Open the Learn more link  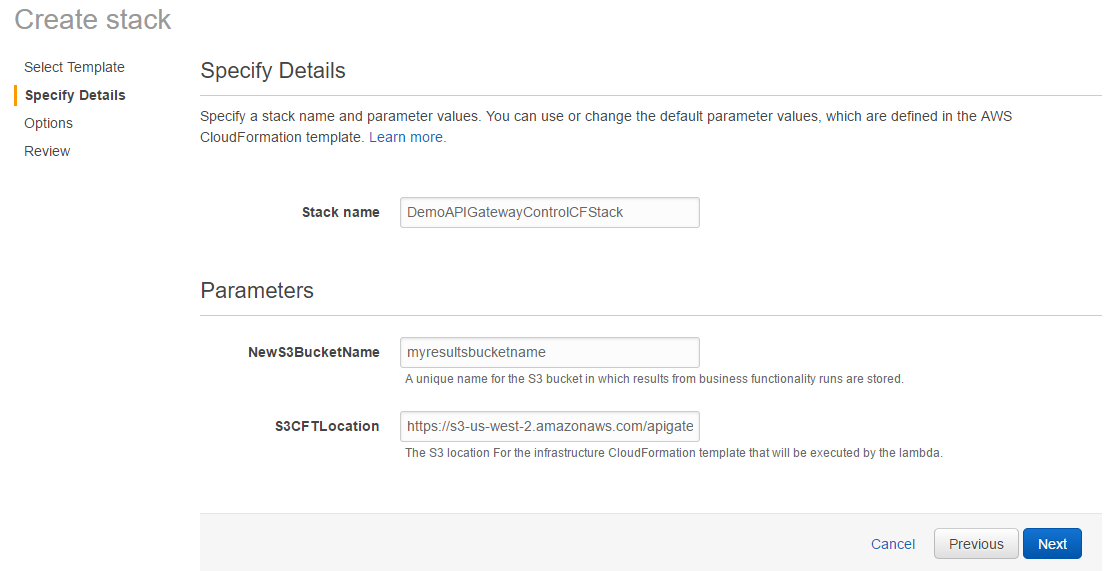point(407,137)
